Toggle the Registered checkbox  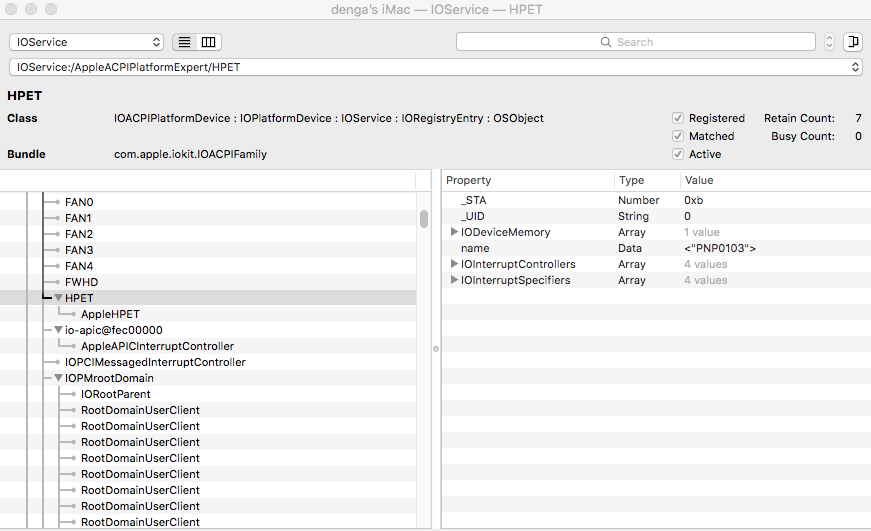click(678, 118)
